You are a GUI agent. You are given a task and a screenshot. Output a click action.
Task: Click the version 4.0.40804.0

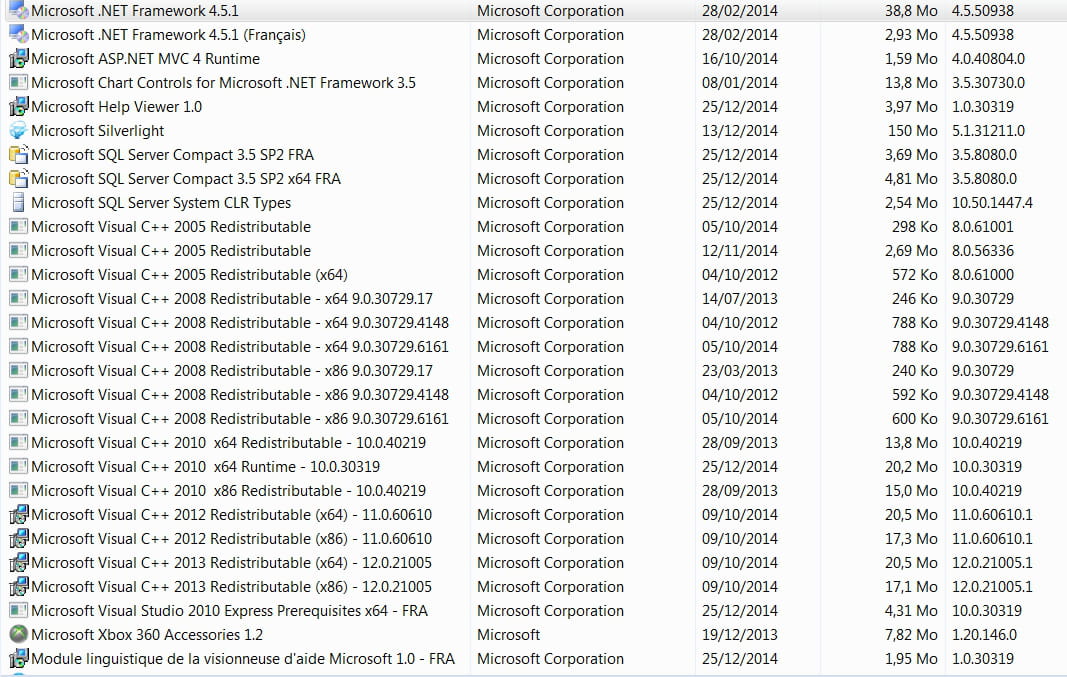(x=988, y=59)
